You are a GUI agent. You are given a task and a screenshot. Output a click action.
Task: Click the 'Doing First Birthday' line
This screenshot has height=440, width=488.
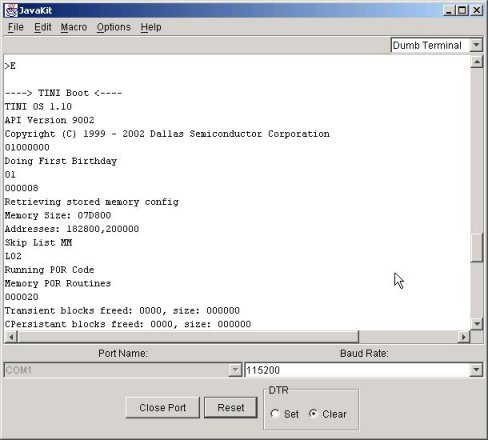(61, 161)
